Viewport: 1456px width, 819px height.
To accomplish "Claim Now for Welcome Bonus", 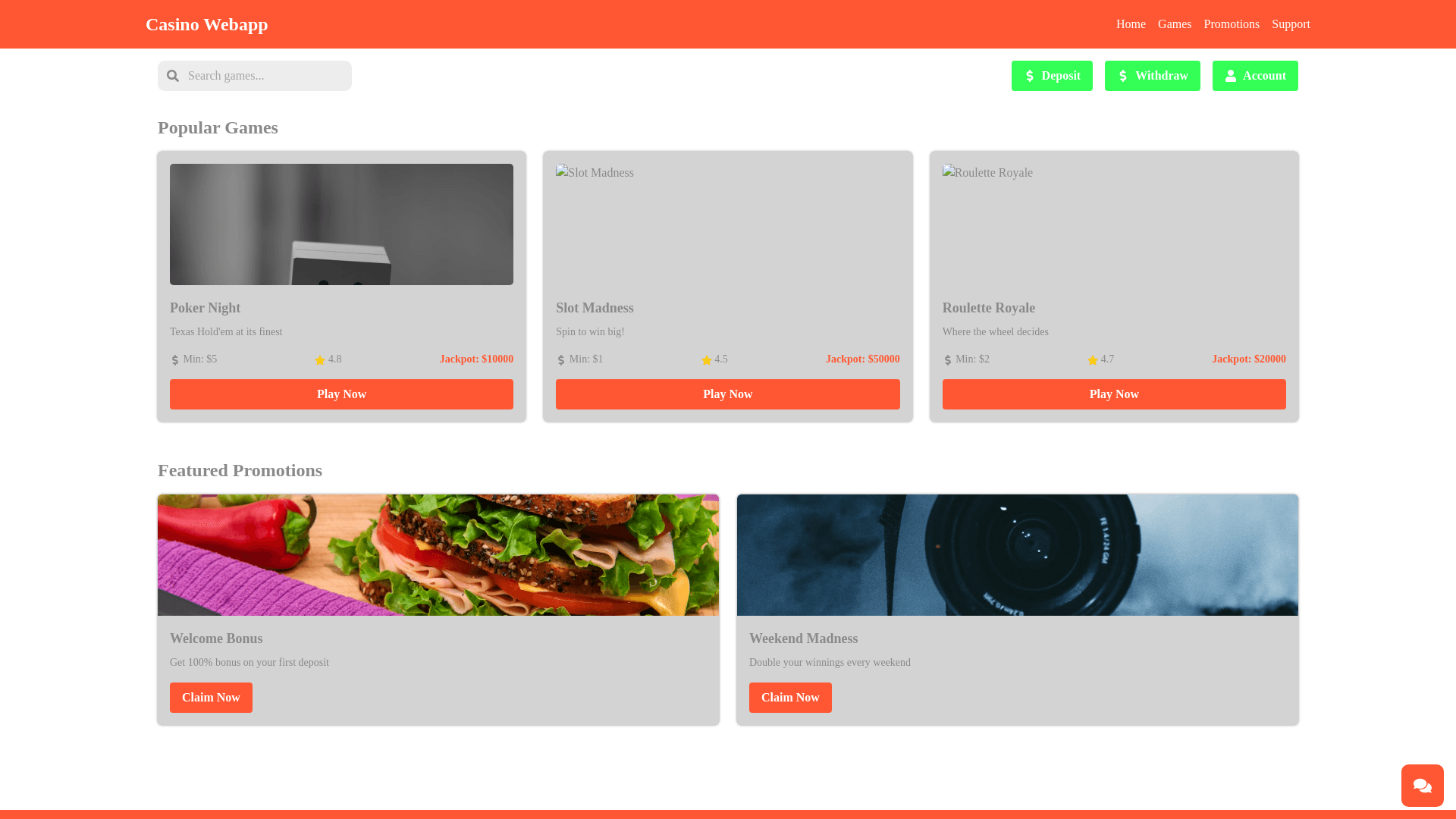I will (x=211, y=698).
